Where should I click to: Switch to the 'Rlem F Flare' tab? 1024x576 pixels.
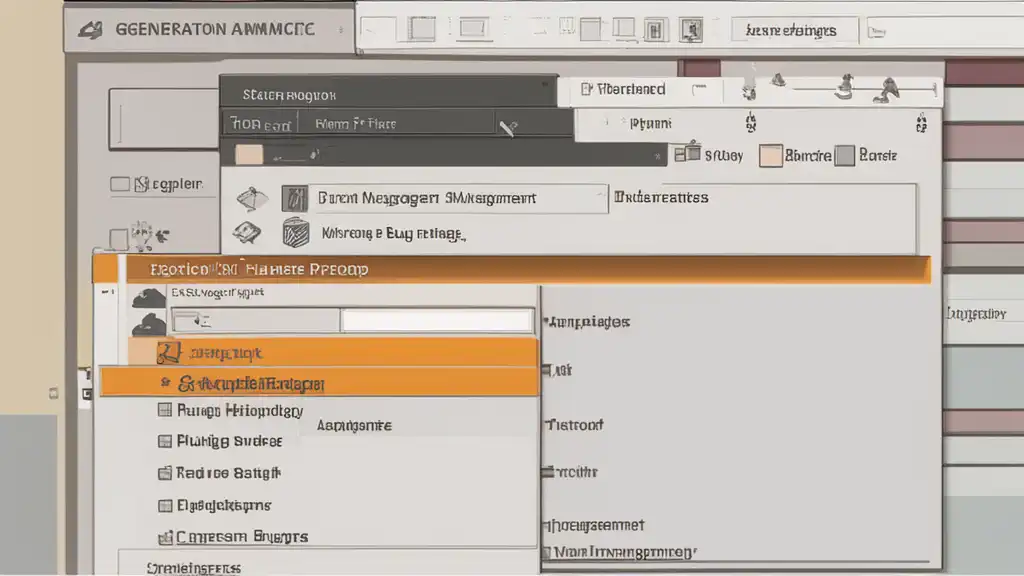396,123
